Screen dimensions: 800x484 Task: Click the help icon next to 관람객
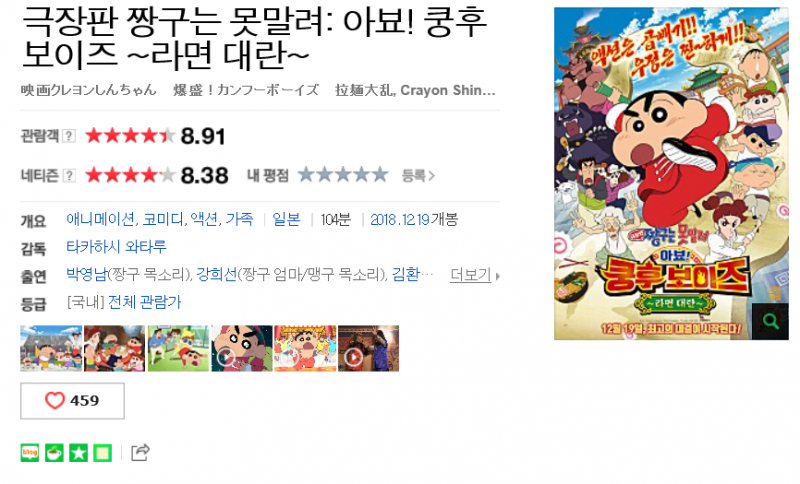click(68, 136)
